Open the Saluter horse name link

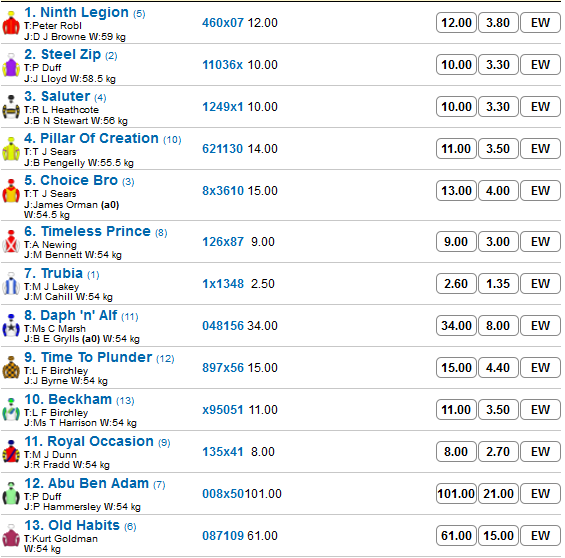[x=65, y=97]
